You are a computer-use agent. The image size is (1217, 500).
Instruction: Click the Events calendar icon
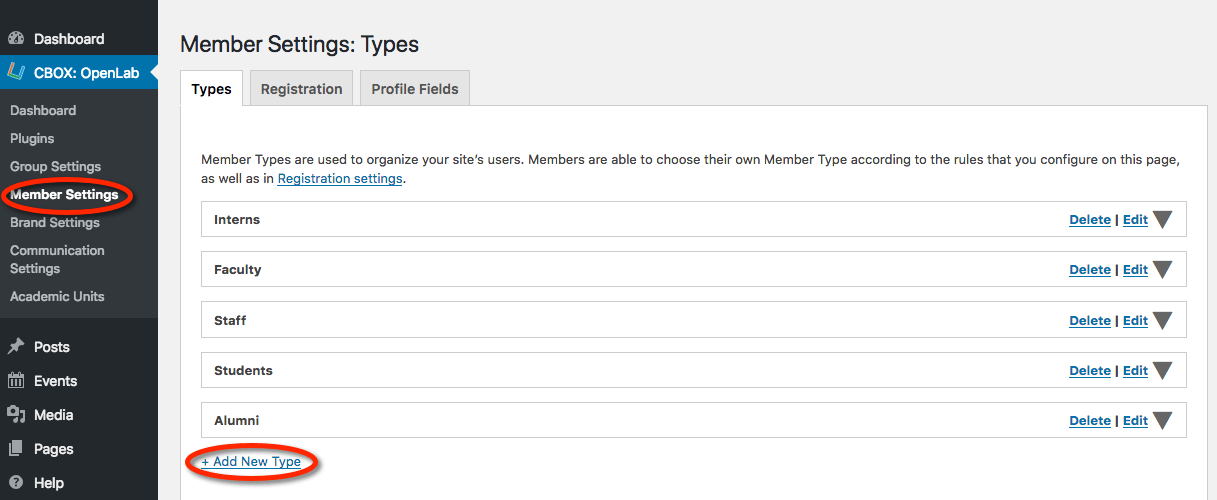pyautogui.click(x=16, y=381)
